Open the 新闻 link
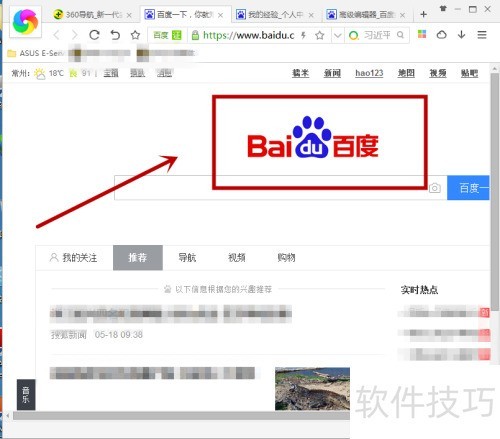This screenshot has width=500, height=439. coord(332,73)
